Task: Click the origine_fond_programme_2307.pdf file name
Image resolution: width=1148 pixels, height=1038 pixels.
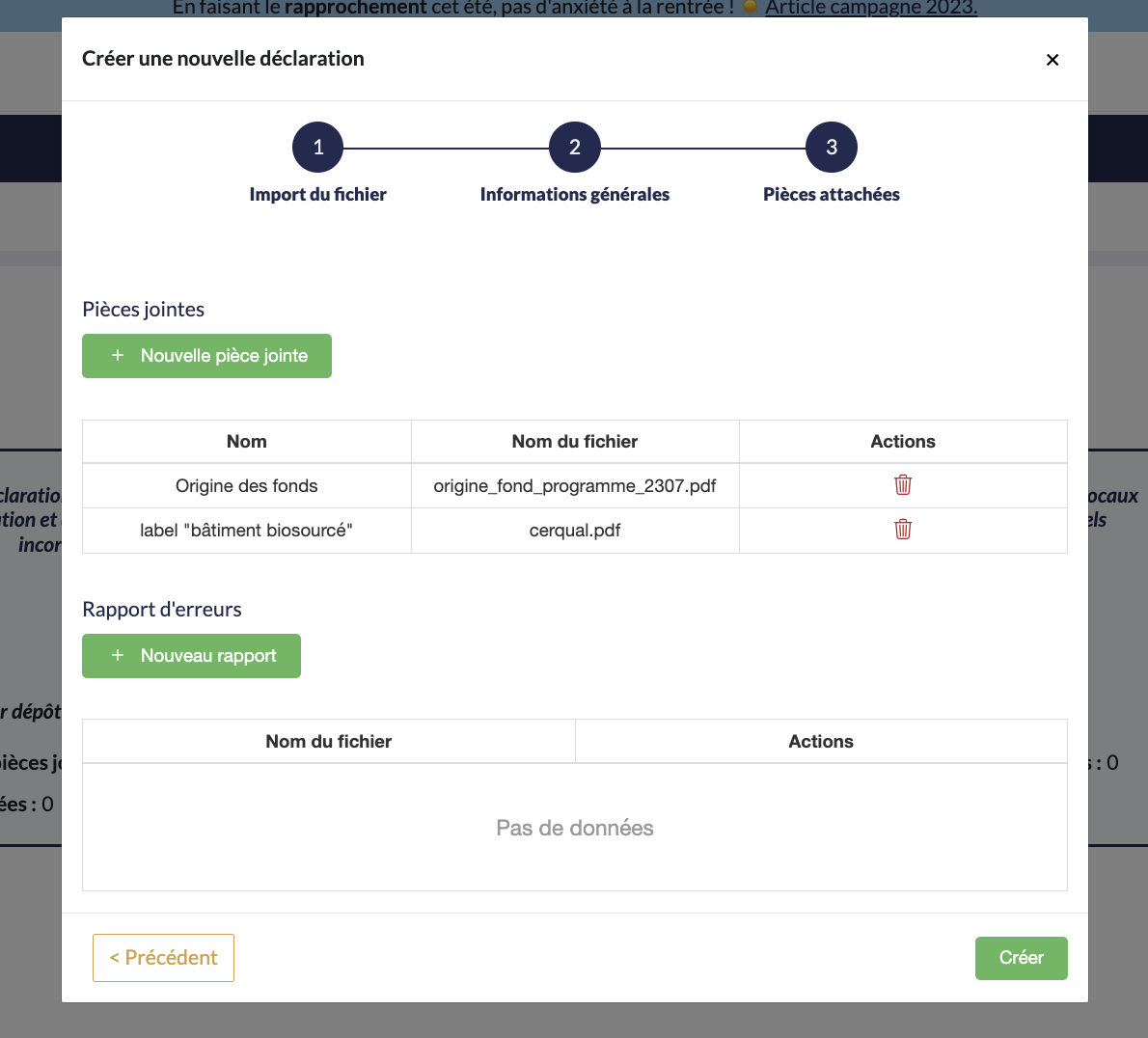Action: coord(575,486)
